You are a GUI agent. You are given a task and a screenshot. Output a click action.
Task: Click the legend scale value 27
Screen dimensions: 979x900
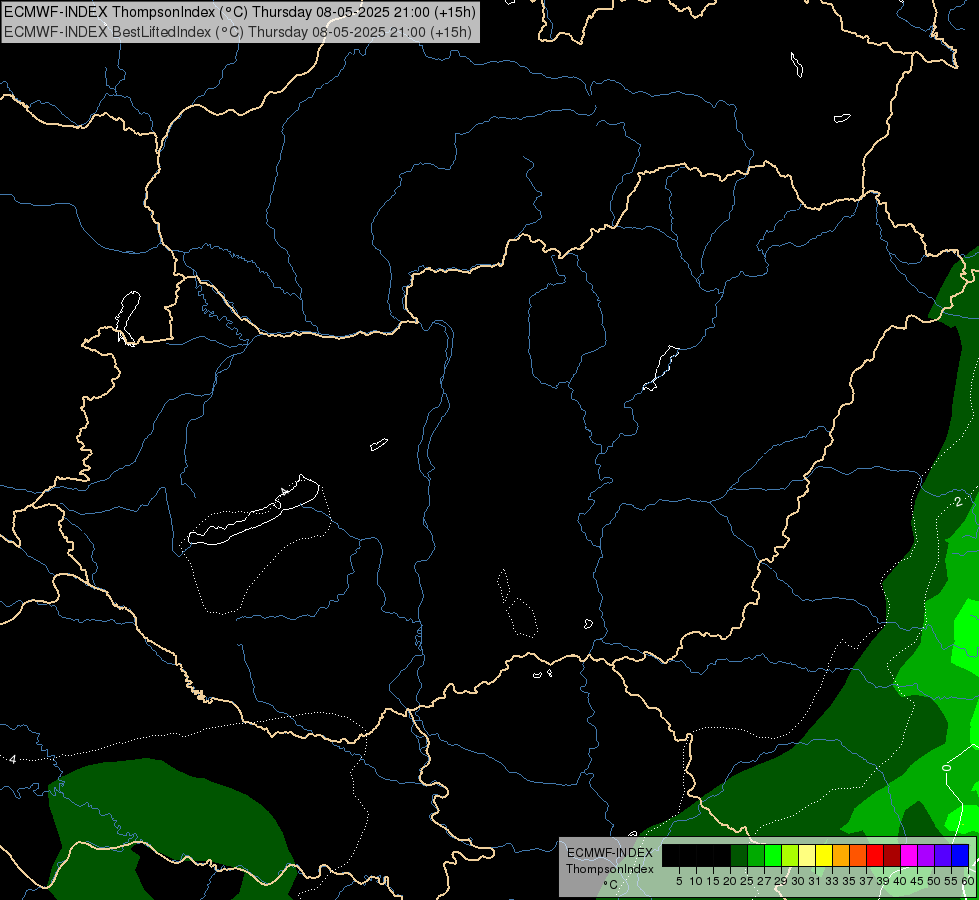click(x=764, y=881)
